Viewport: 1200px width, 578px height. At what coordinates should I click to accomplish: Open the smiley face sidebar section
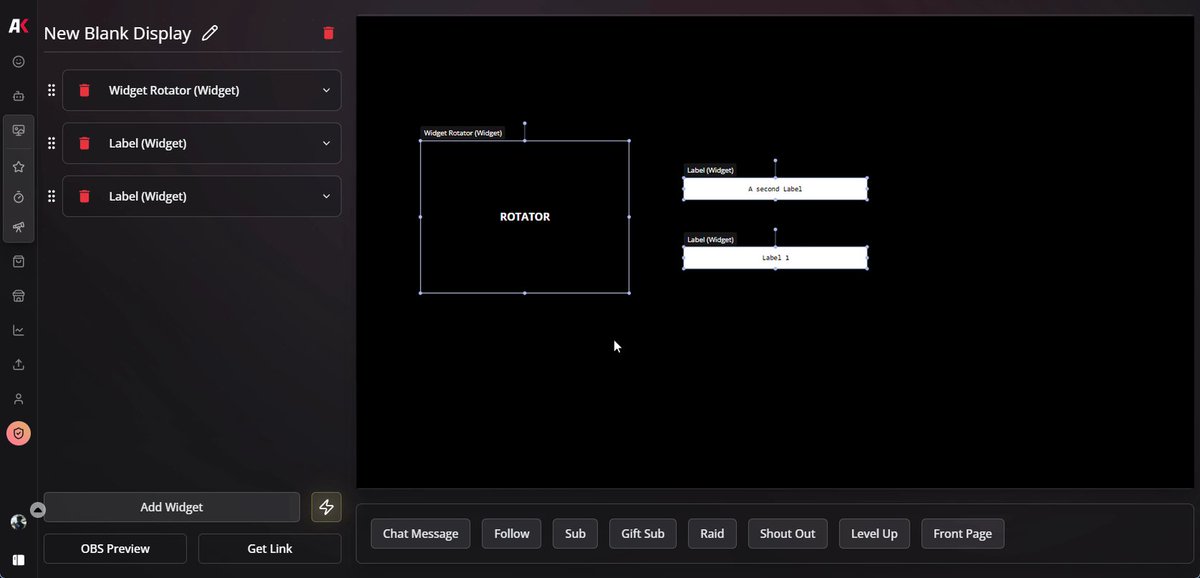pyautogui.click(x=18, y=62)
